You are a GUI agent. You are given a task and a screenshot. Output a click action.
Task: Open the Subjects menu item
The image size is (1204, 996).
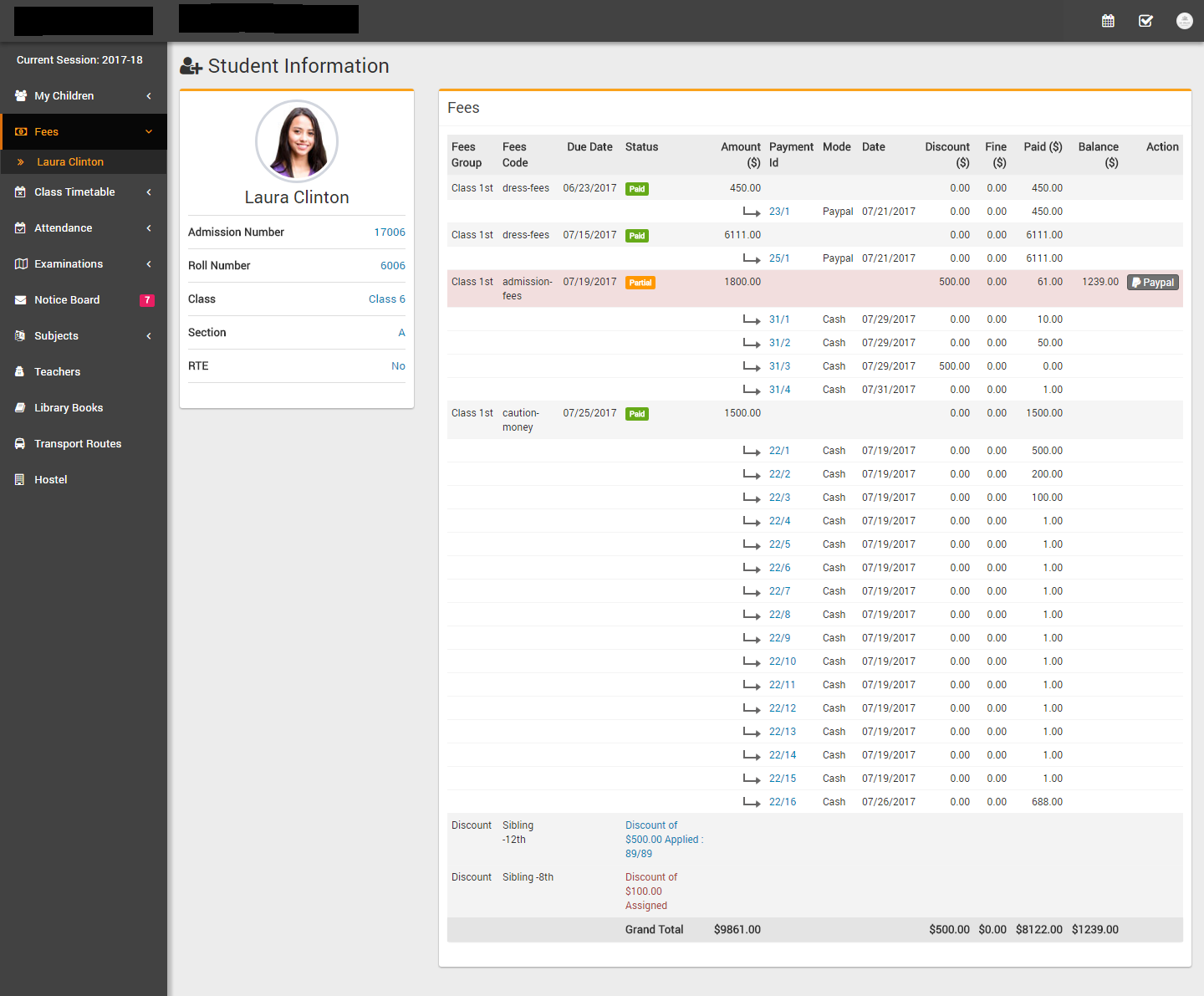click(x=56, y=336)
